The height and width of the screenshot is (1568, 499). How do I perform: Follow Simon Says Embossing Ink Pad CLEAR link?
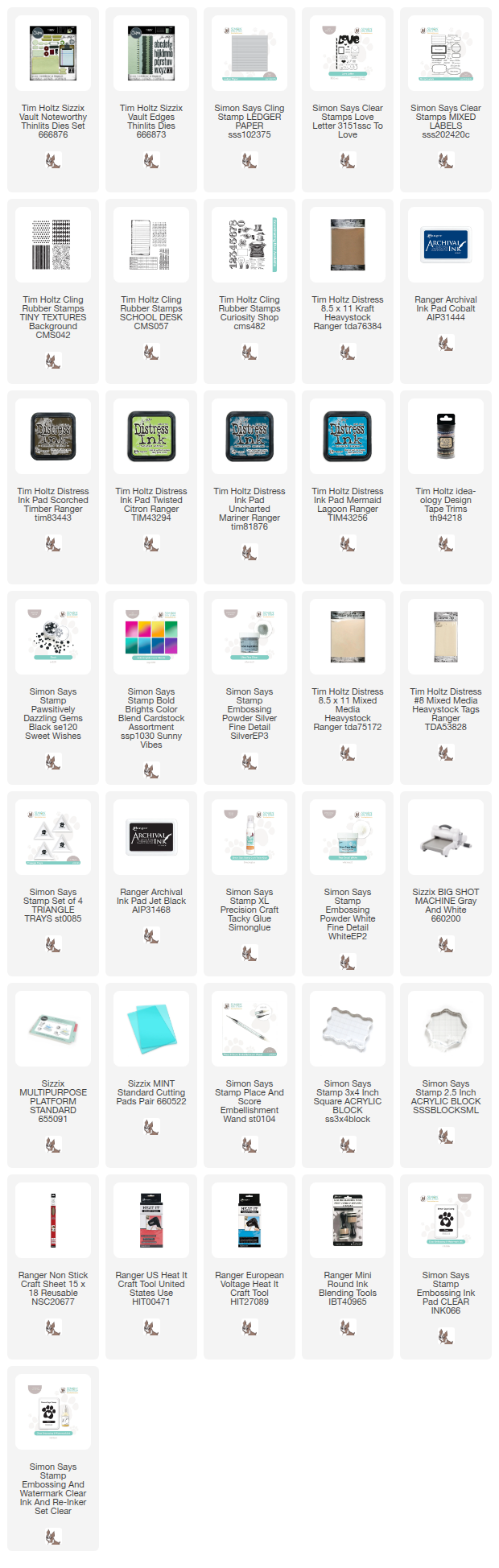coord(446,1293)
